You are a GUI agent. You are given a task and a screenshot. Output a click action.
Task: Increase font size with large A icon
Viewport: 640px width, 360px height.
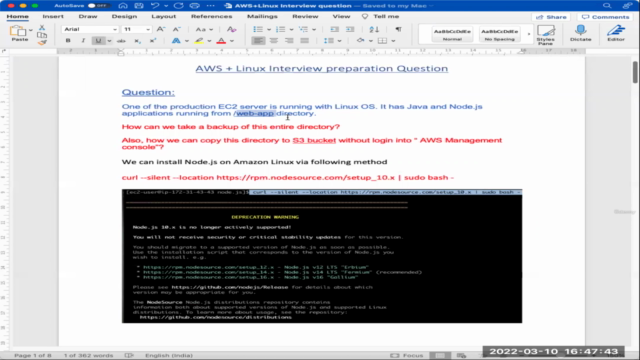pyautogui.click(x=161, y=29)
